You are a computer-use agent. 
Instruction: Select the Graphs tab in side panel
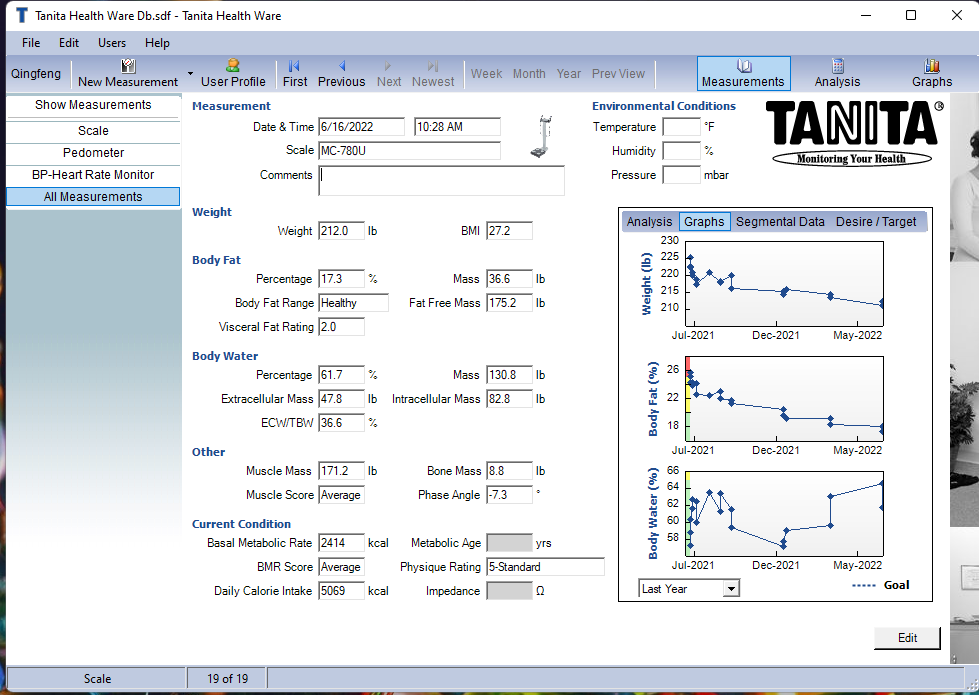coord(704,222)
